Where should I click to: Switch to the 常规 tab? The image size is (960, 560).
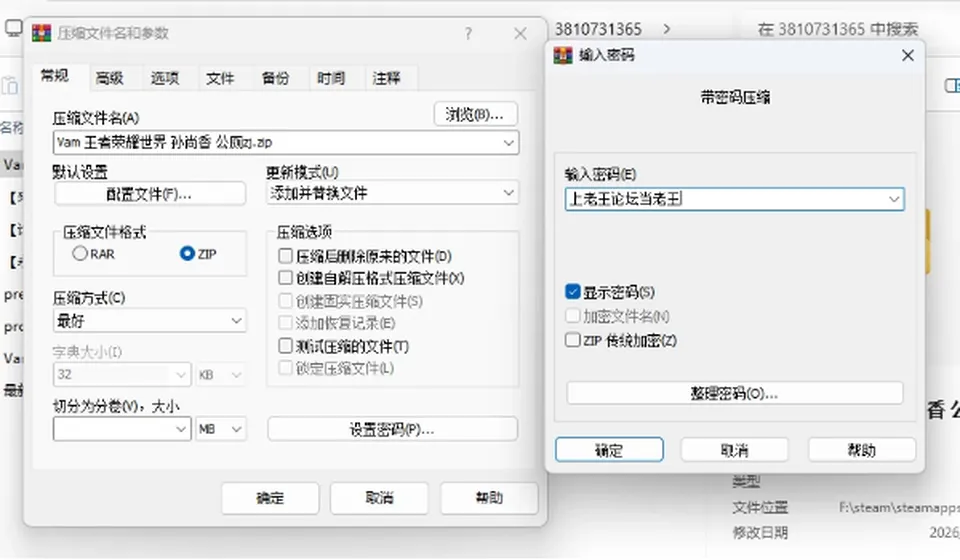54,76
